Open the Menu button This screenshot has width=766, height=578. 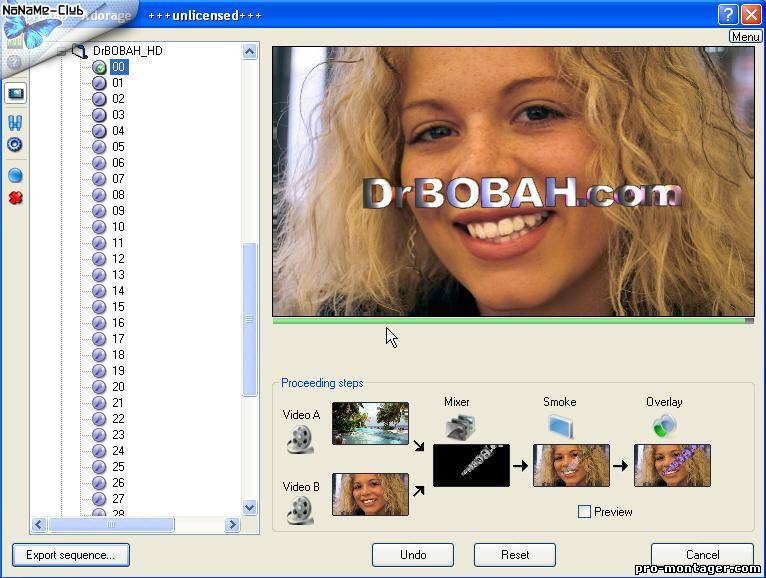(745, 37)
